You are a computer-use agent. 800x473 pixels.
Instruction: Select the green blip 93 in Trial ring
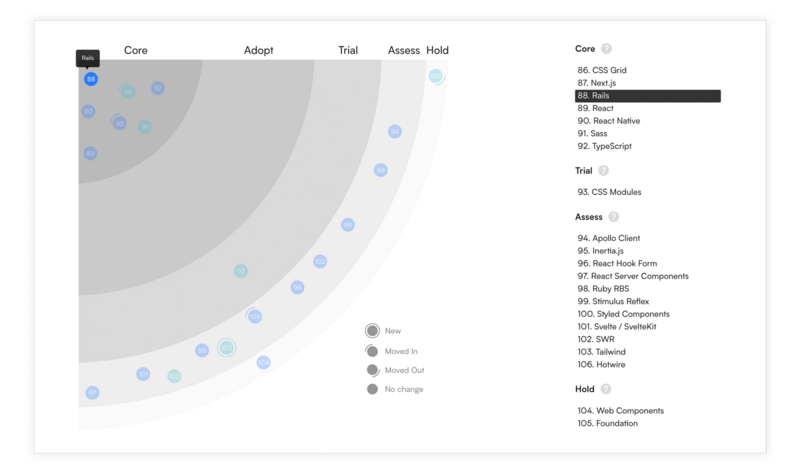[241, 270]
